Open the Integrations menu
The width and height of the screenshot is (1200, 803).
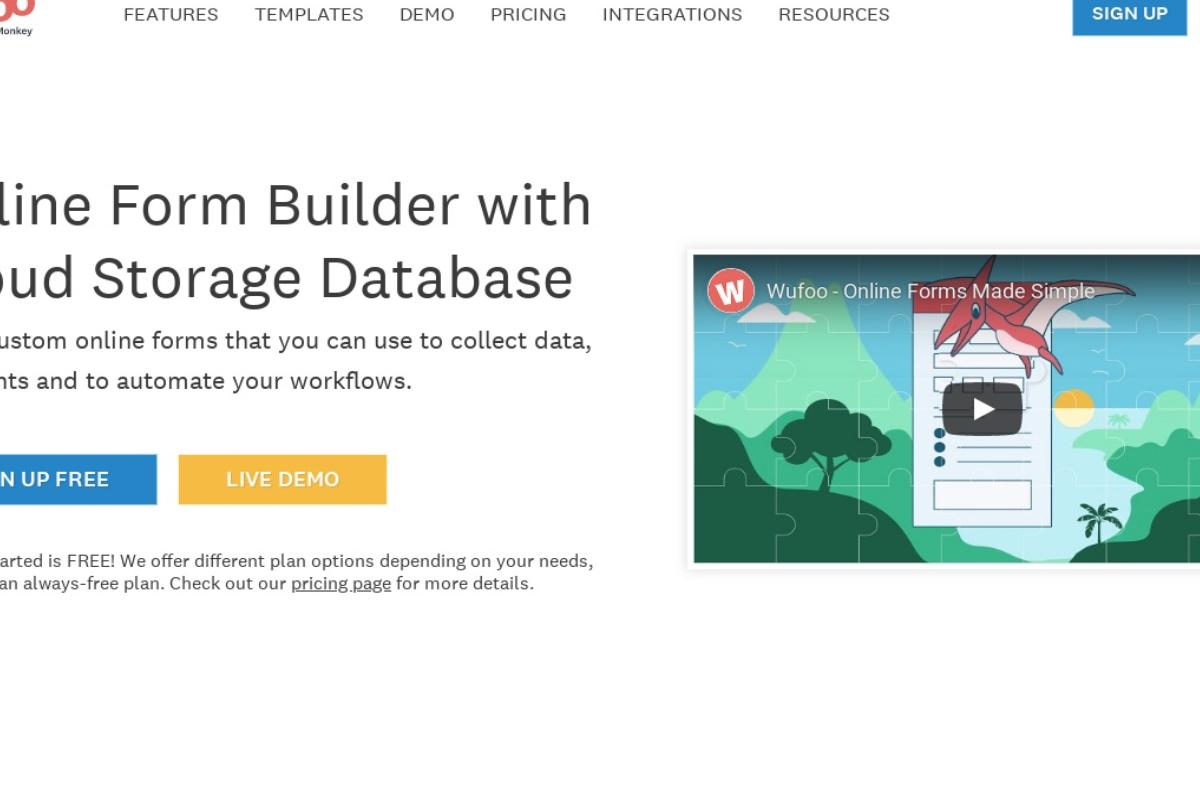click(672, 15)
